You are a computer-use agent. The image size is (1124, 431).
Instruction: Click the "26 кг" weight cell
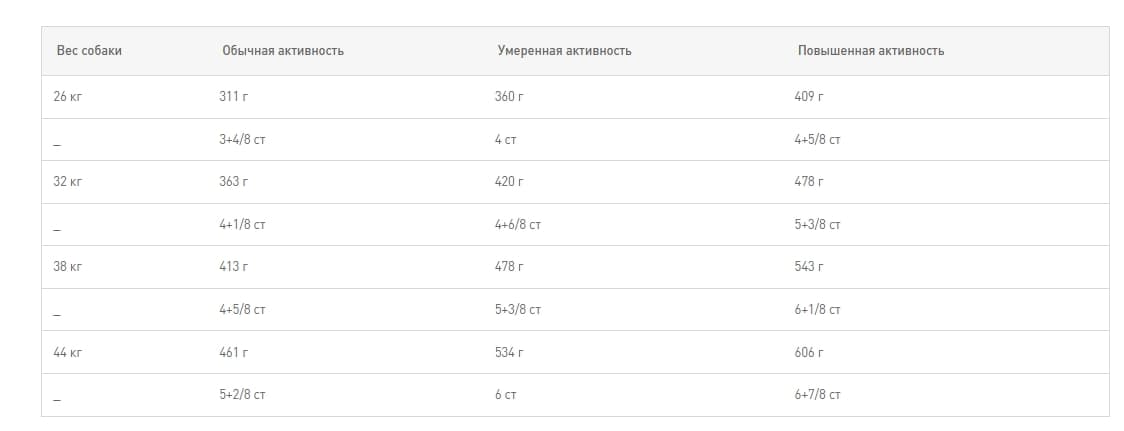coord(67,97)
